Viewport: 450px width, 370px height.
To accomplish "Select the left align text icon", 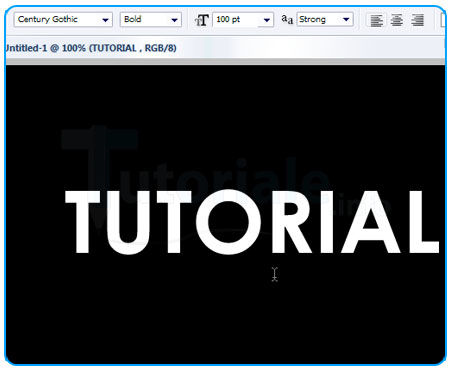I will (377, 20).
